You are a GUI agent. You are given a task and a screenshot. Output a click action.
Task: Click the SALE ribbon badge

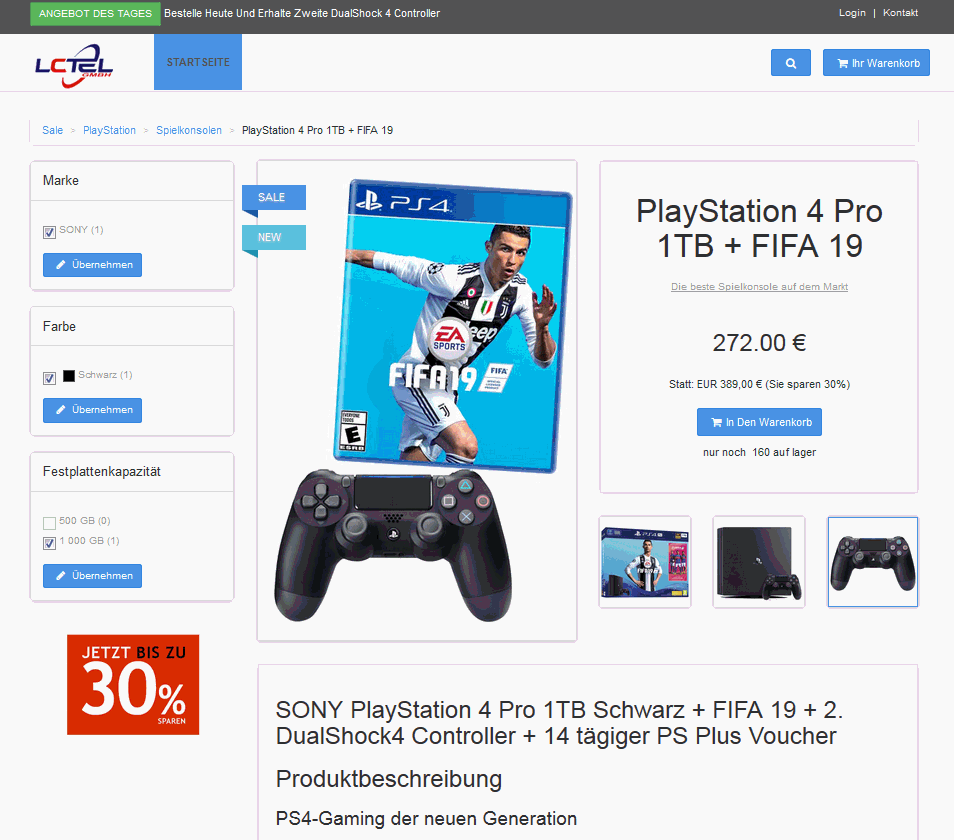273,198
